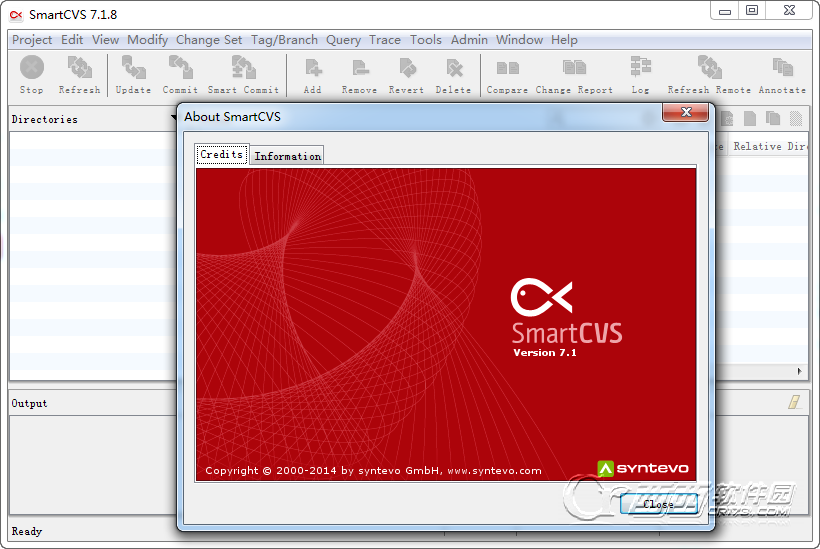Image resolution: width=820 pixels, height=549 pixels.
Task: Click the clear output icon in Output panel
Action: coord(794,402)
